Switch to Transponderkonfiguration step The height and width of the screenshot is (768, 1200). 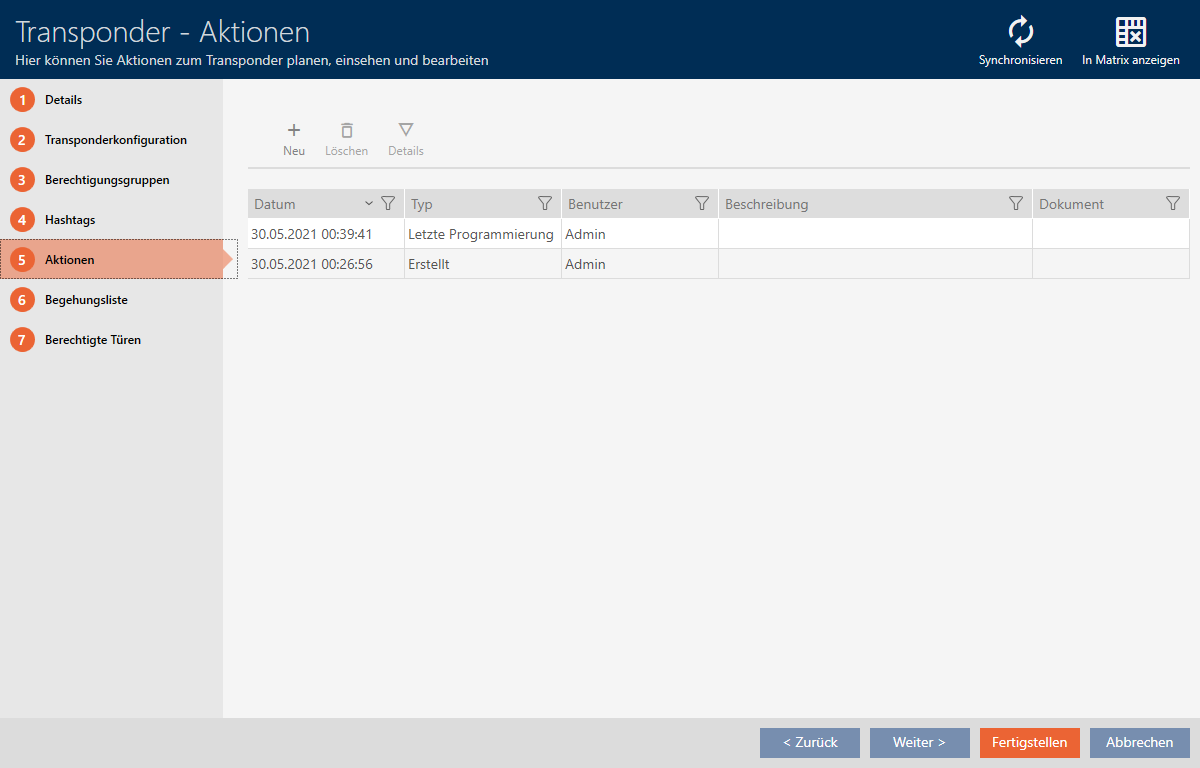pyautogui.click(x=115, y=140)
